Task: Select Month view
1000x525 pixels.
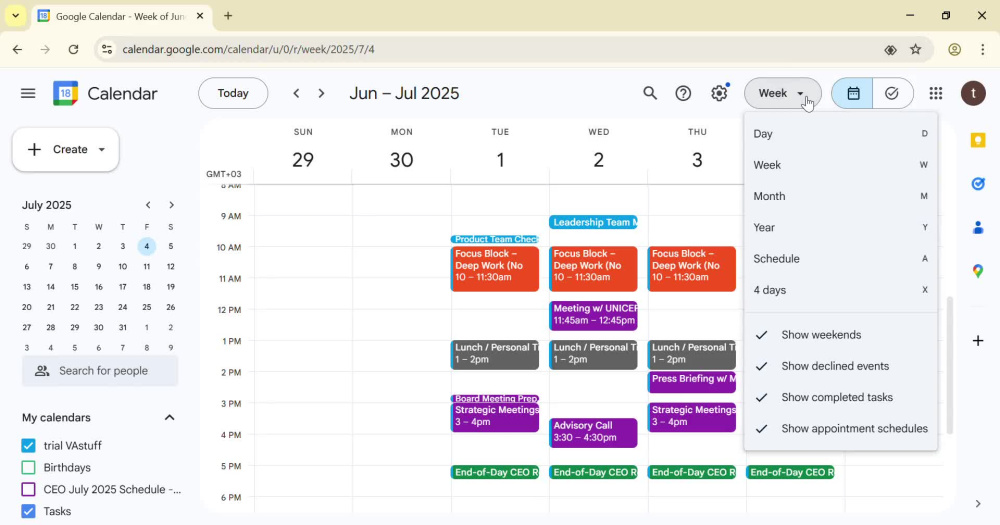Action: tap(841, 196)
